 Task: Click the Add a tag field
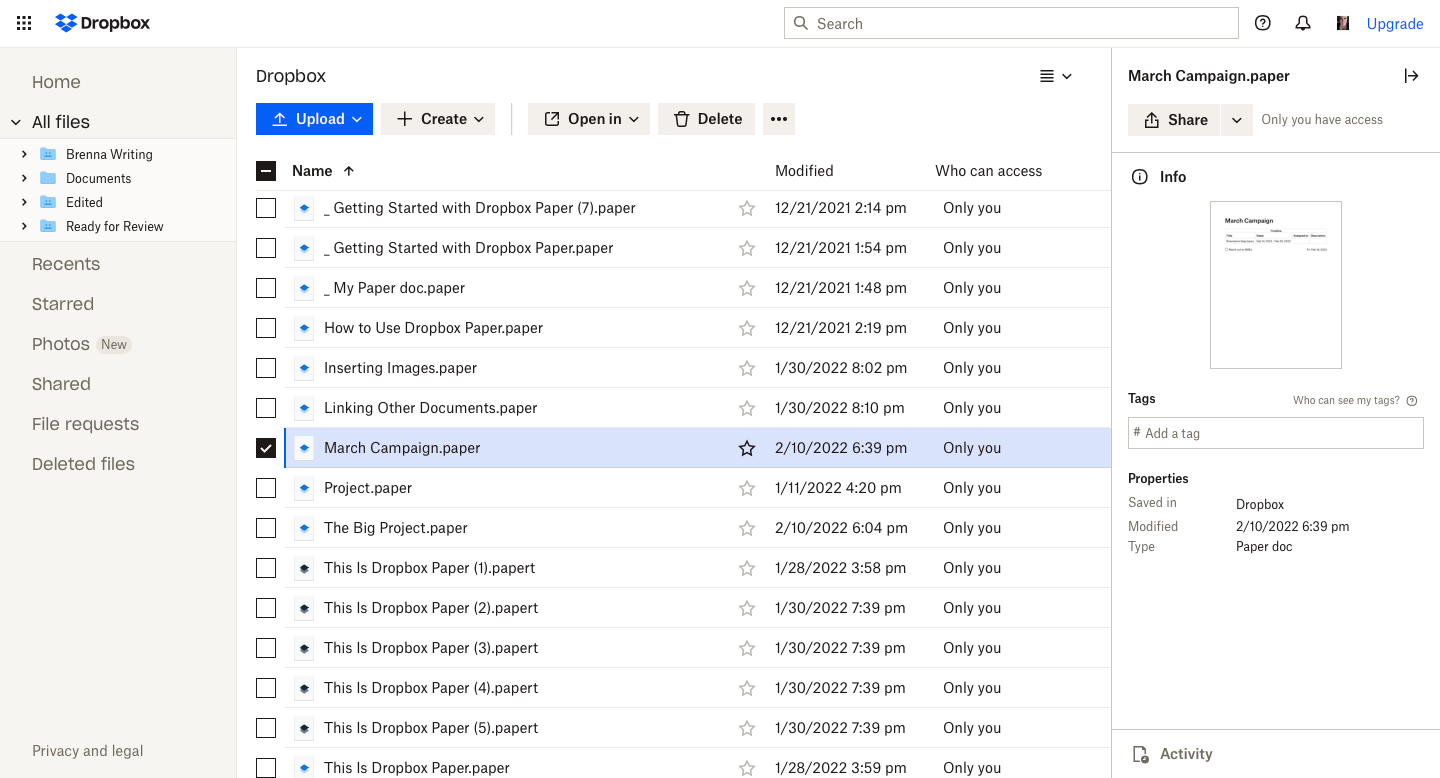pos(1275,432)
